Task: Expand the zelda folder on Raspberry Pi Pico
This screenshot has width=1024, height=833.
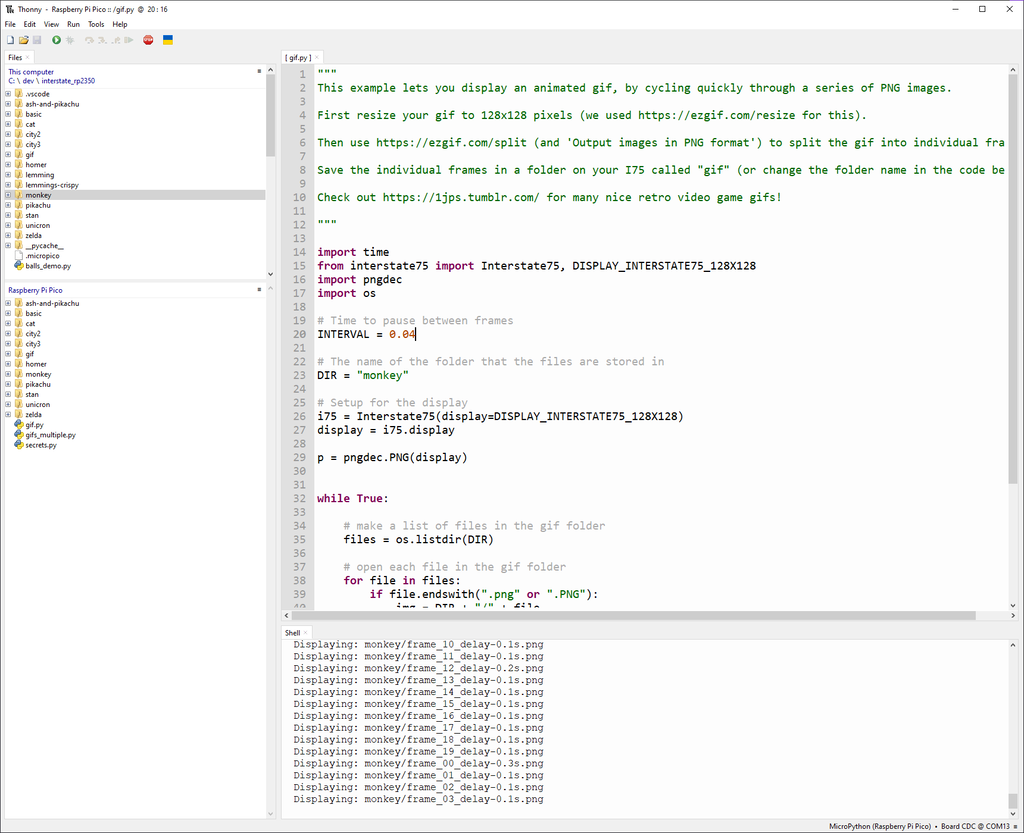Action: 8,415
